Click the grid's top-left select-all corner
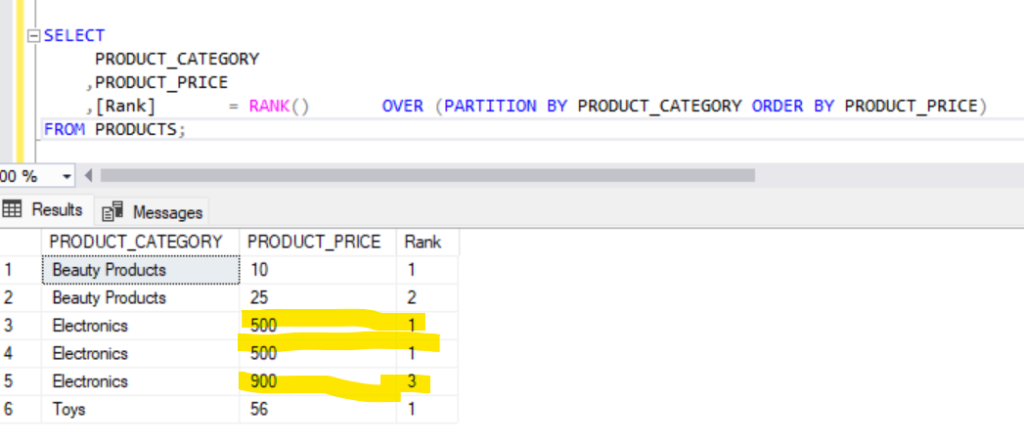Image resolution: width=1024 pixels, height=444 pixels. tap(20, 242)
